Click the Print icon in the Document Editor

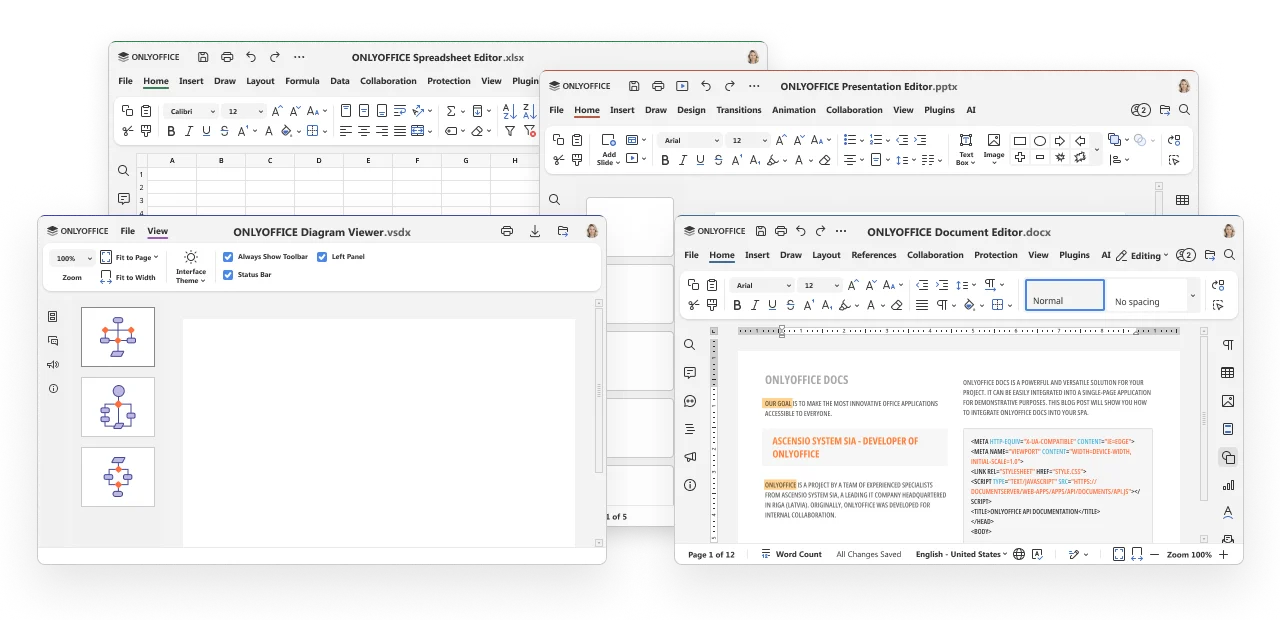coord(781,231)
